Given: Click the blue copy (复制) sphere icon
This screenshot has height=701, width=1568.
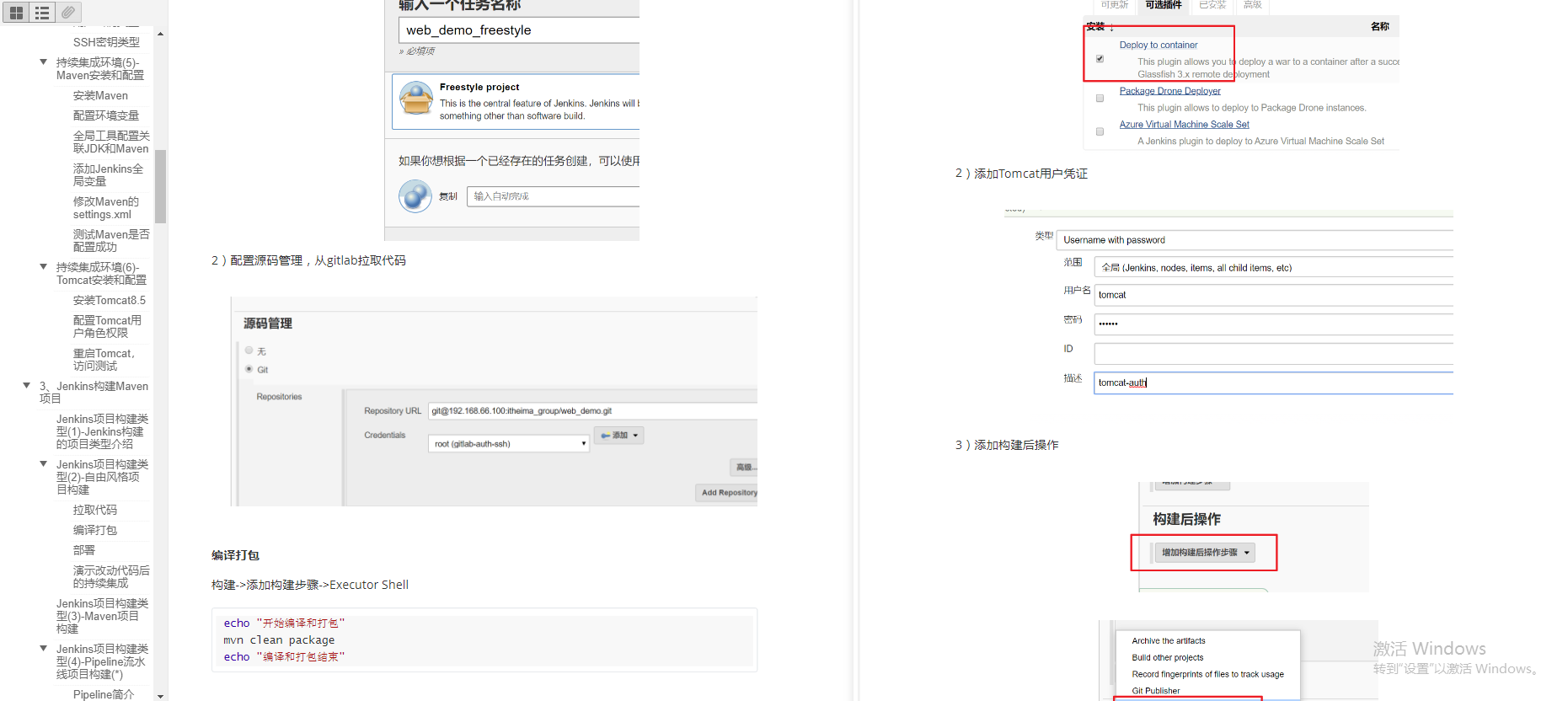Looking at the screenshot, I should 415,196.
